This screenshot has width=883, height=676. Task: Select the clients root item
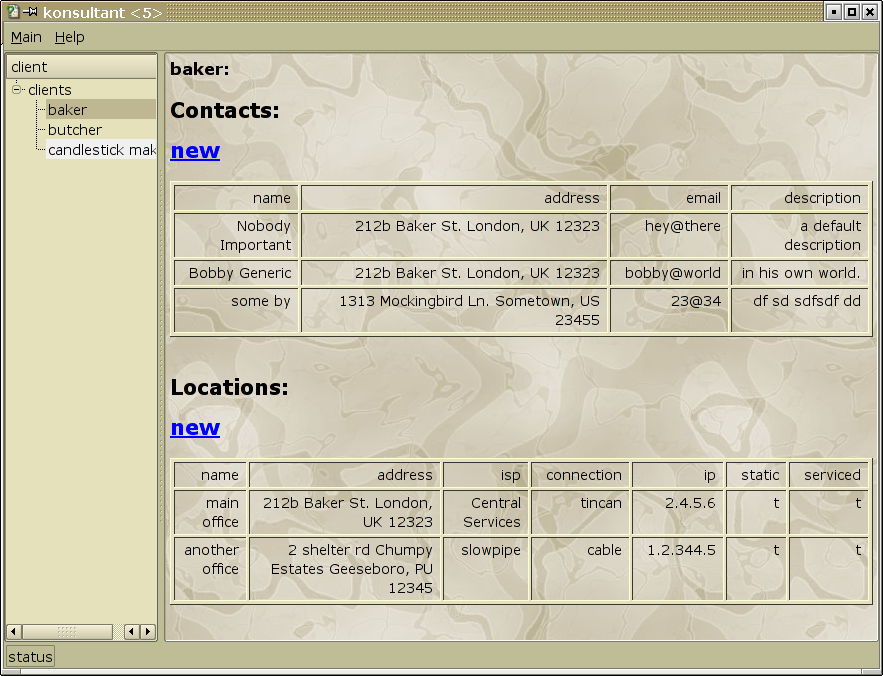click(50, 90)
